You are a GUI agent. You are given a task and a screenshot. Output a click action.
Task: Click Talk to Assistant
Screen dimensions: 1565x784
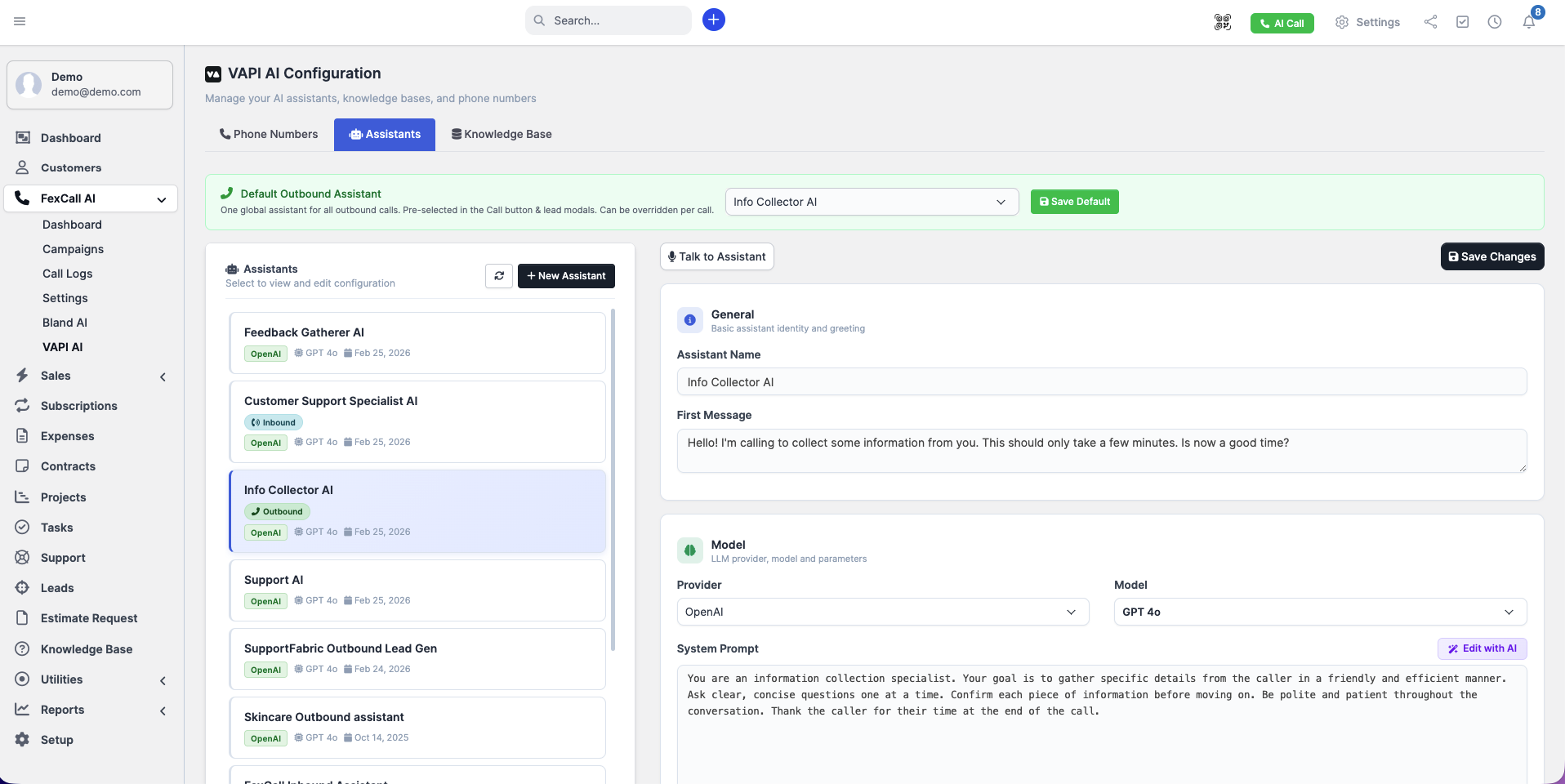pos(716,256)
